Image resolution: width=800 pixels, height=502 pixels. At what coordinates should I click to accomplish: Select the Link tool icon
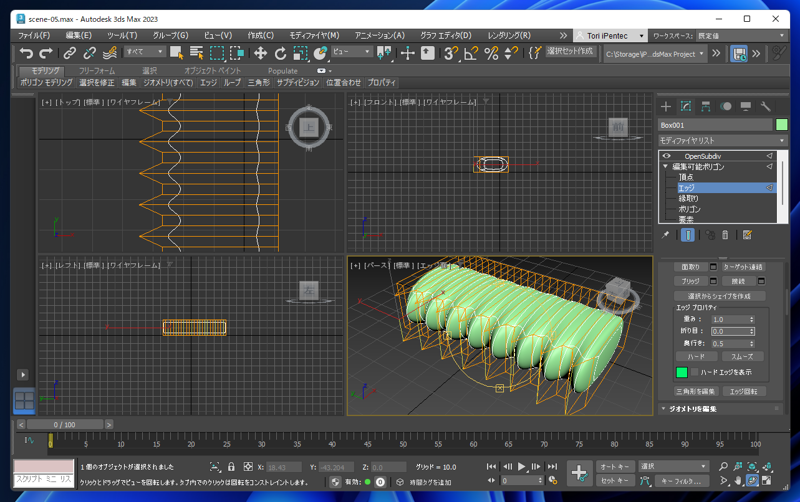tap(69, 53)
